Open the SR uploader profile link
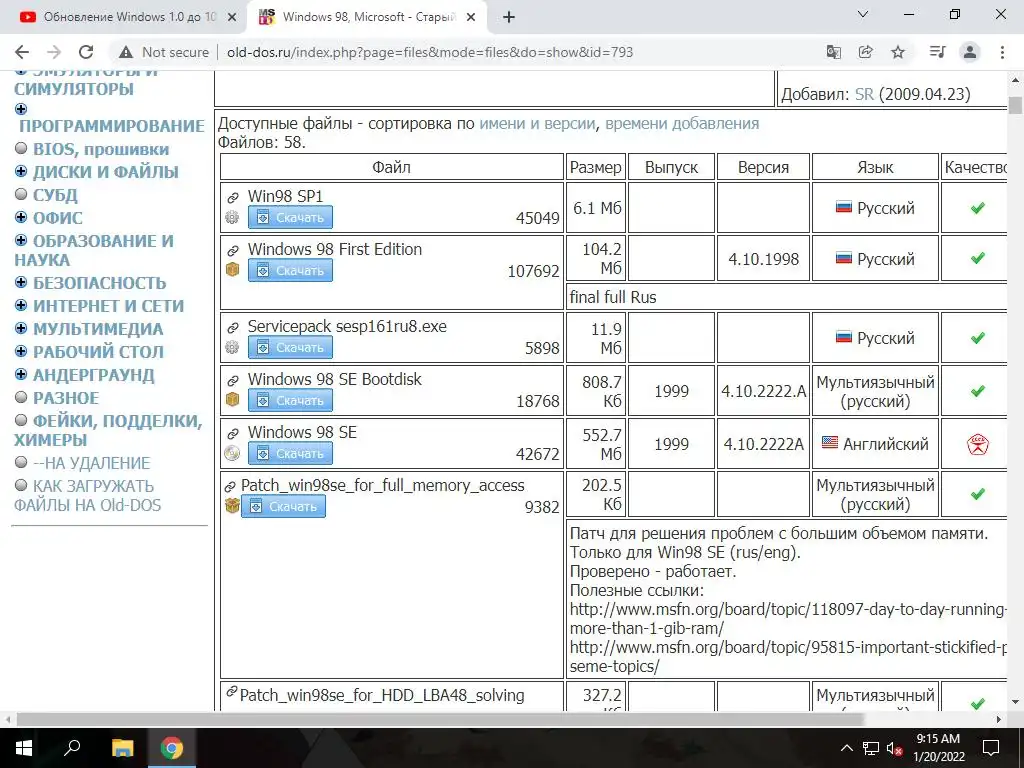Viewport: 1024px width, 768px height. [x=864, y=94]
